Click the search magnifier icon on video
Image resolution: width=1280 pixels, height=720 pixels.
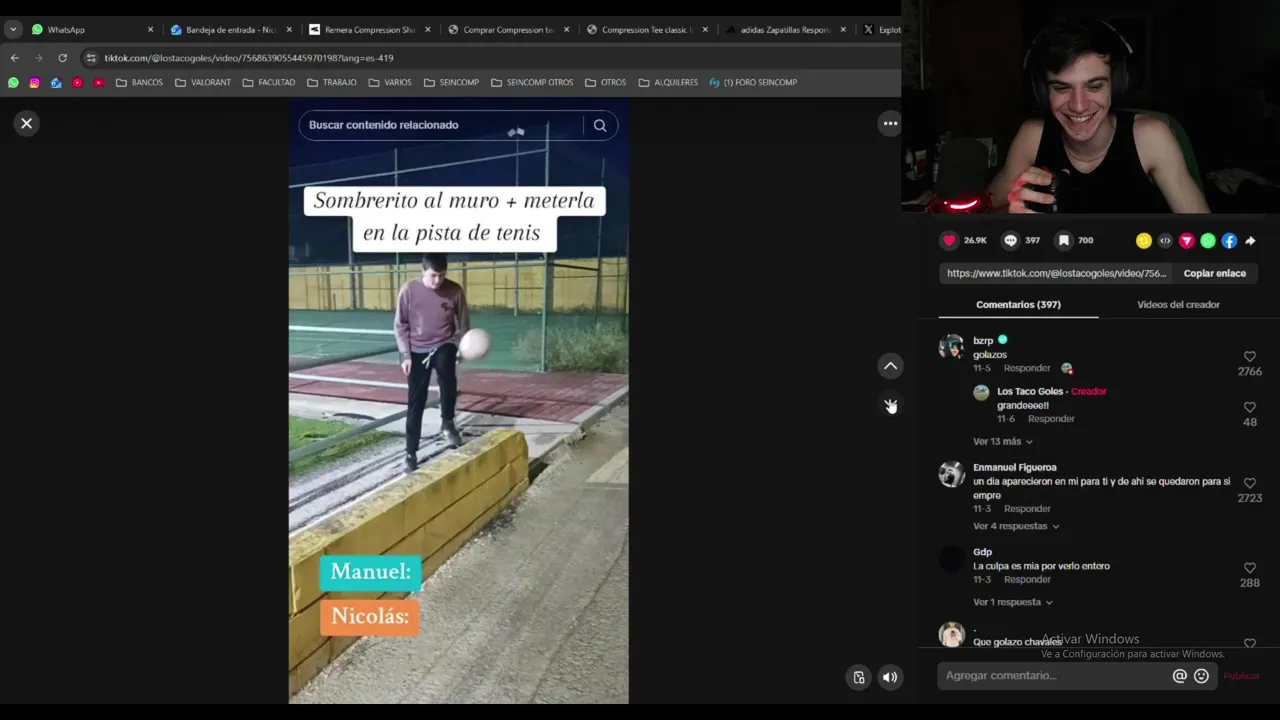[x=600, y=125]
